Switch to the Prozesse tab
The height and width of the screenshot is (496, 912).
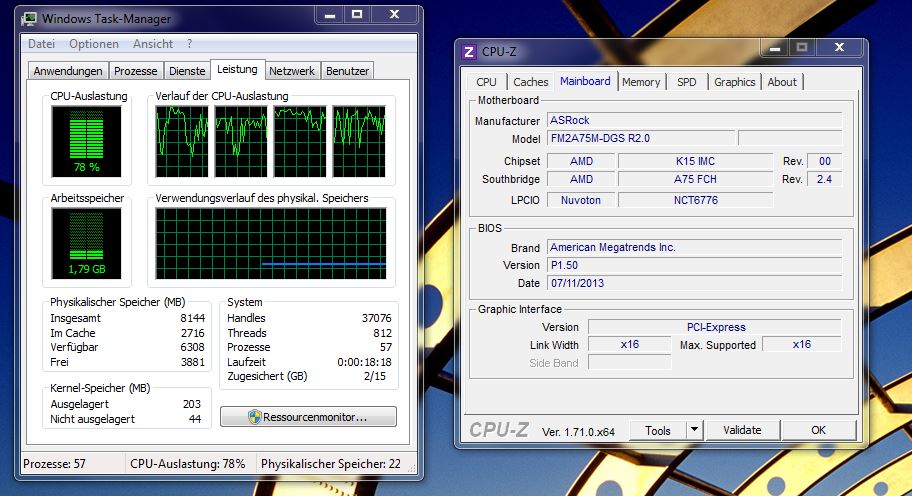tap(136, 71)
